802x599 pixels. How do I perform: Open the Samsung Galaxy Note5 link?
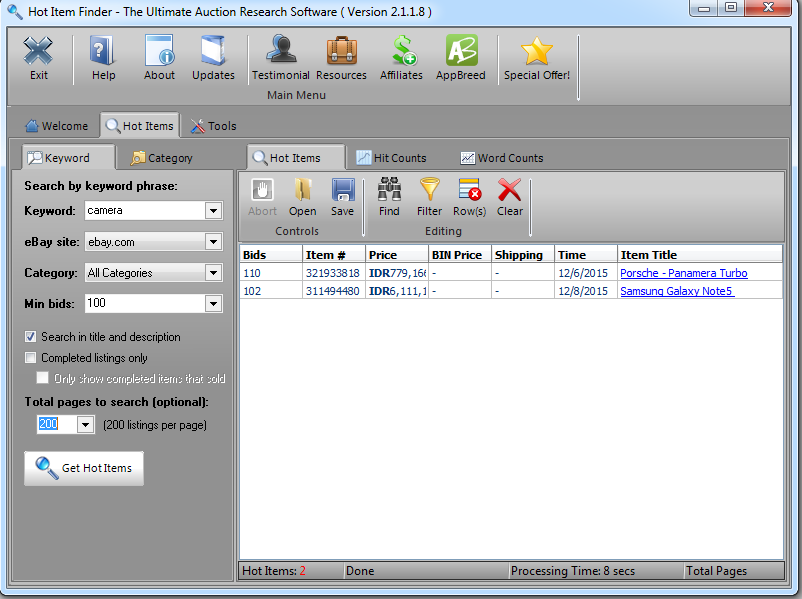pos(676,291)
